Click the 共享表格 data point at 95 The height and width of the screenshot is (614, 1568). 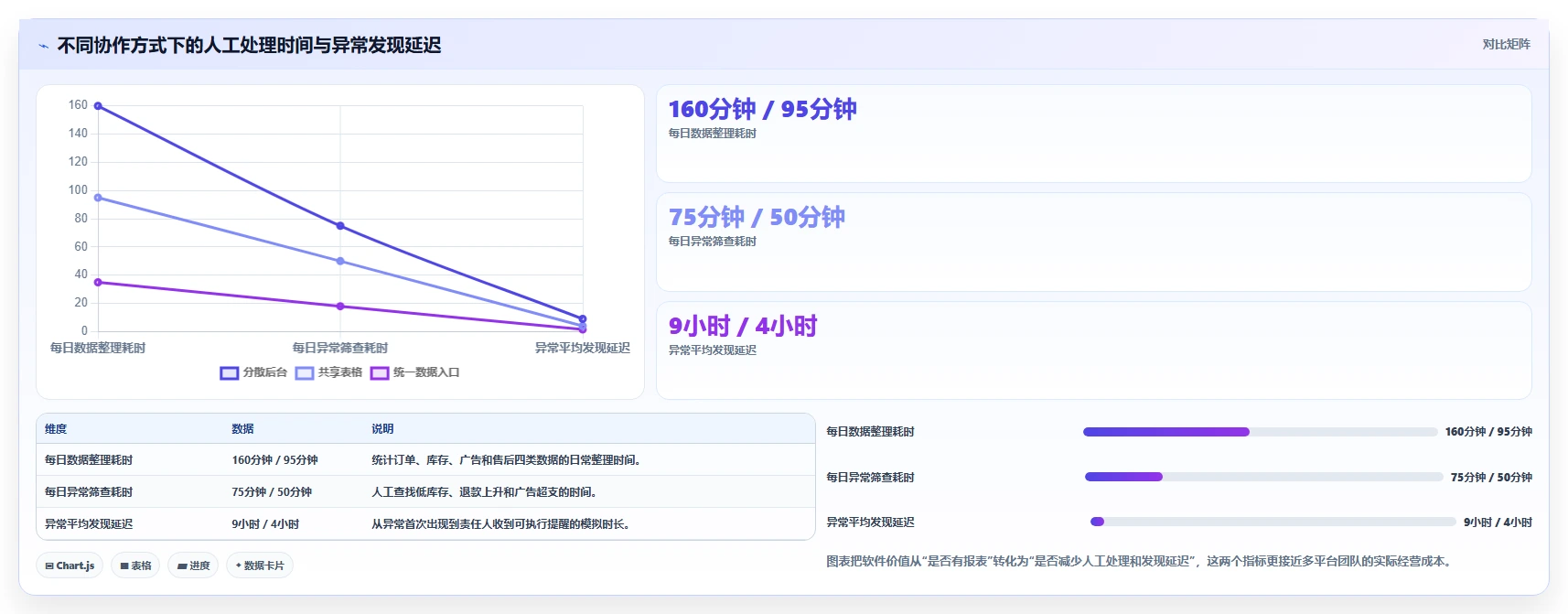point(98,198)
